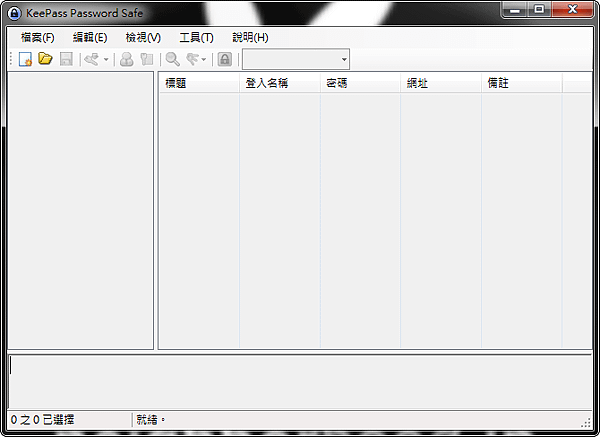
Task: Sort by the 密碼 column header
Action: coord(360,83)
